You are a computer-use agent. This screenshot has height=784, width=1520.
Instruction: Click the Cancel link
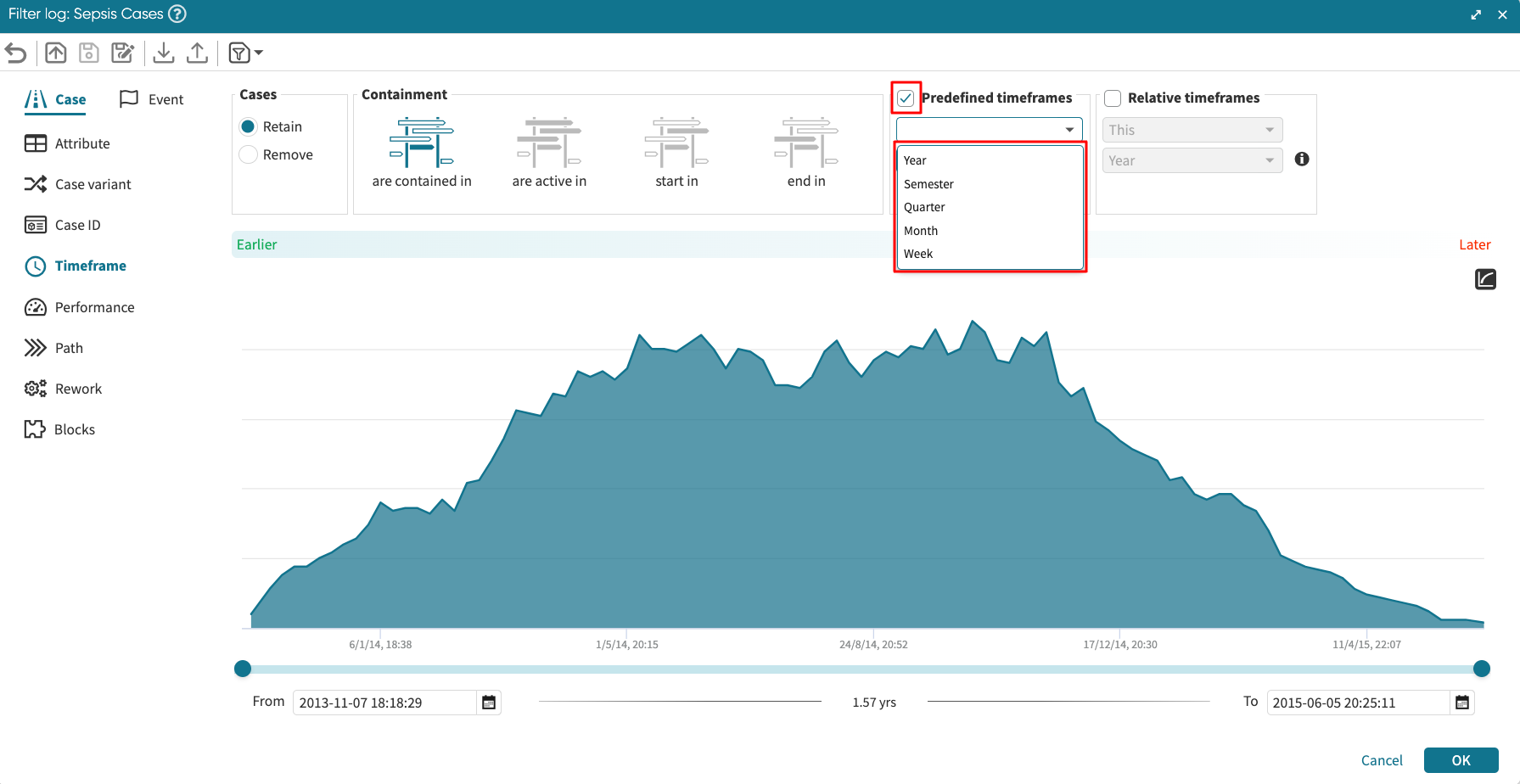(1382, 760)
